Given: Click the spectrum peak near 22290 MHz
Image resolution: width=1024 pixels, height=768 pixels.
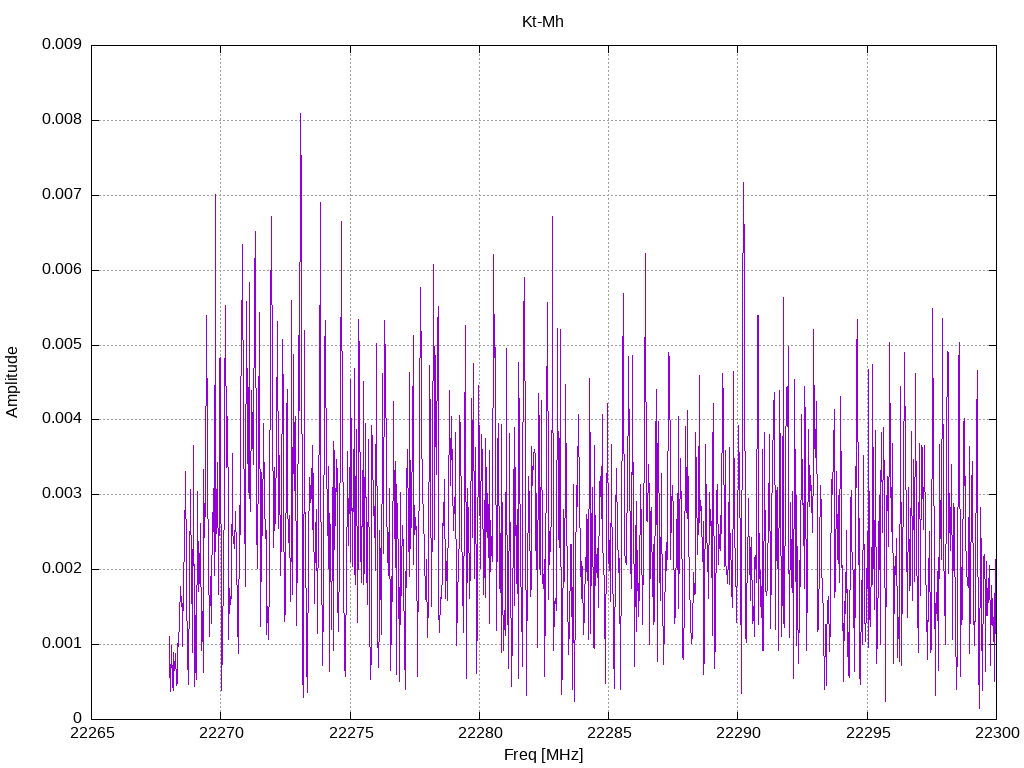Looking at the screenshot, I should coord(743,184).
